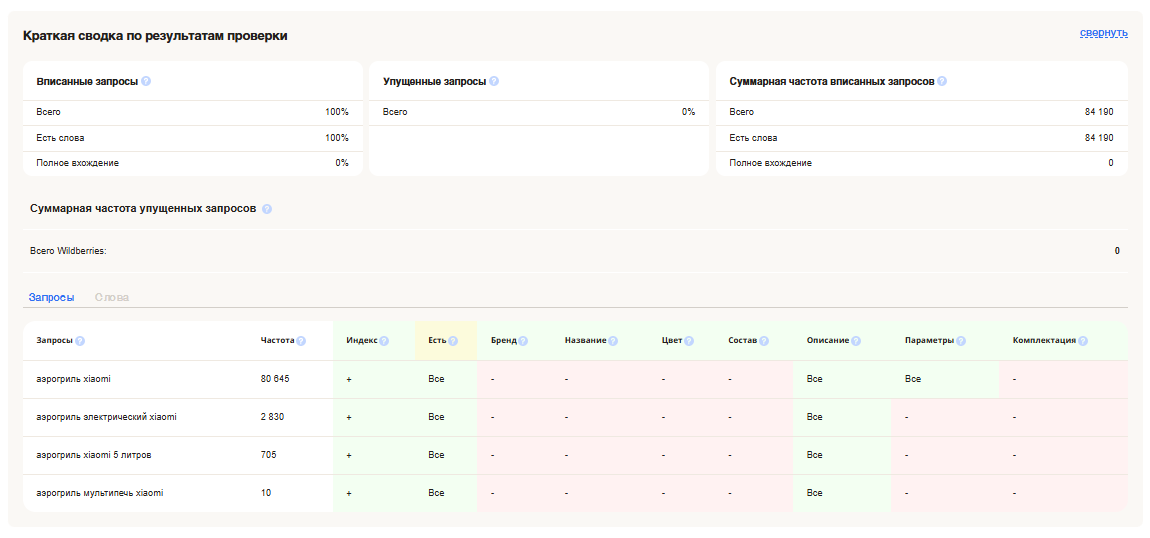Screen dimensions: 1150x538
Task: Click help icon in Комплектация column header
Action: coord(1083,341)
